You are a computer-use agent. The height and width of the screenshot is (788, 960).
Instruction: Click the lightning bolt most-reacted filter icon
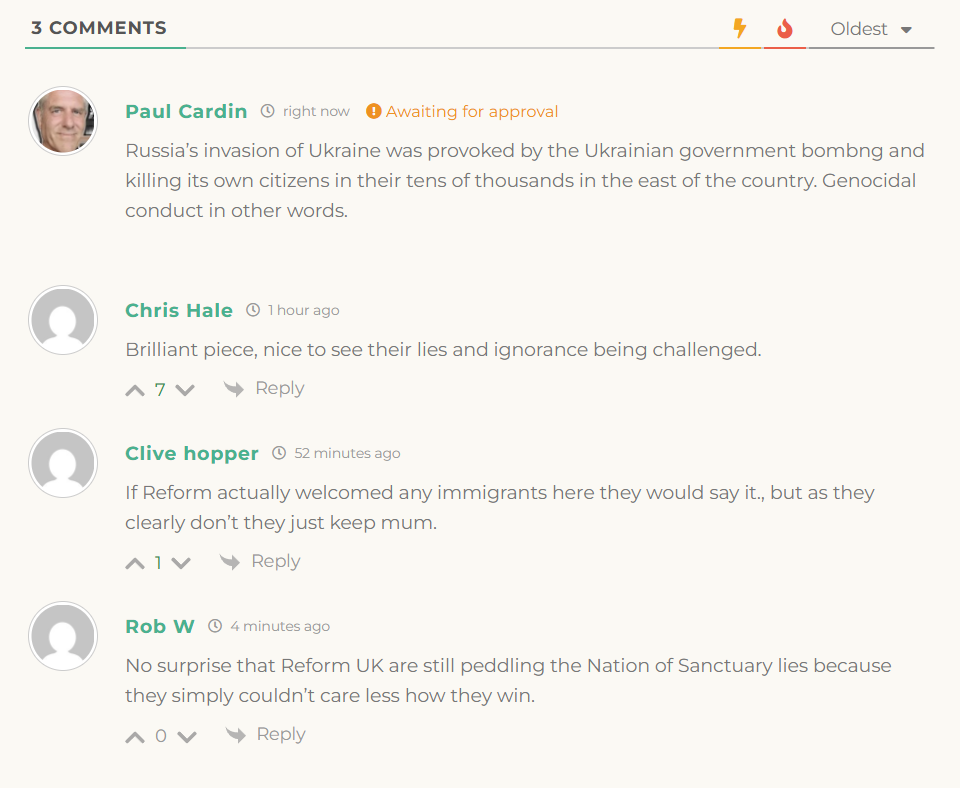(x=740, y=28)
